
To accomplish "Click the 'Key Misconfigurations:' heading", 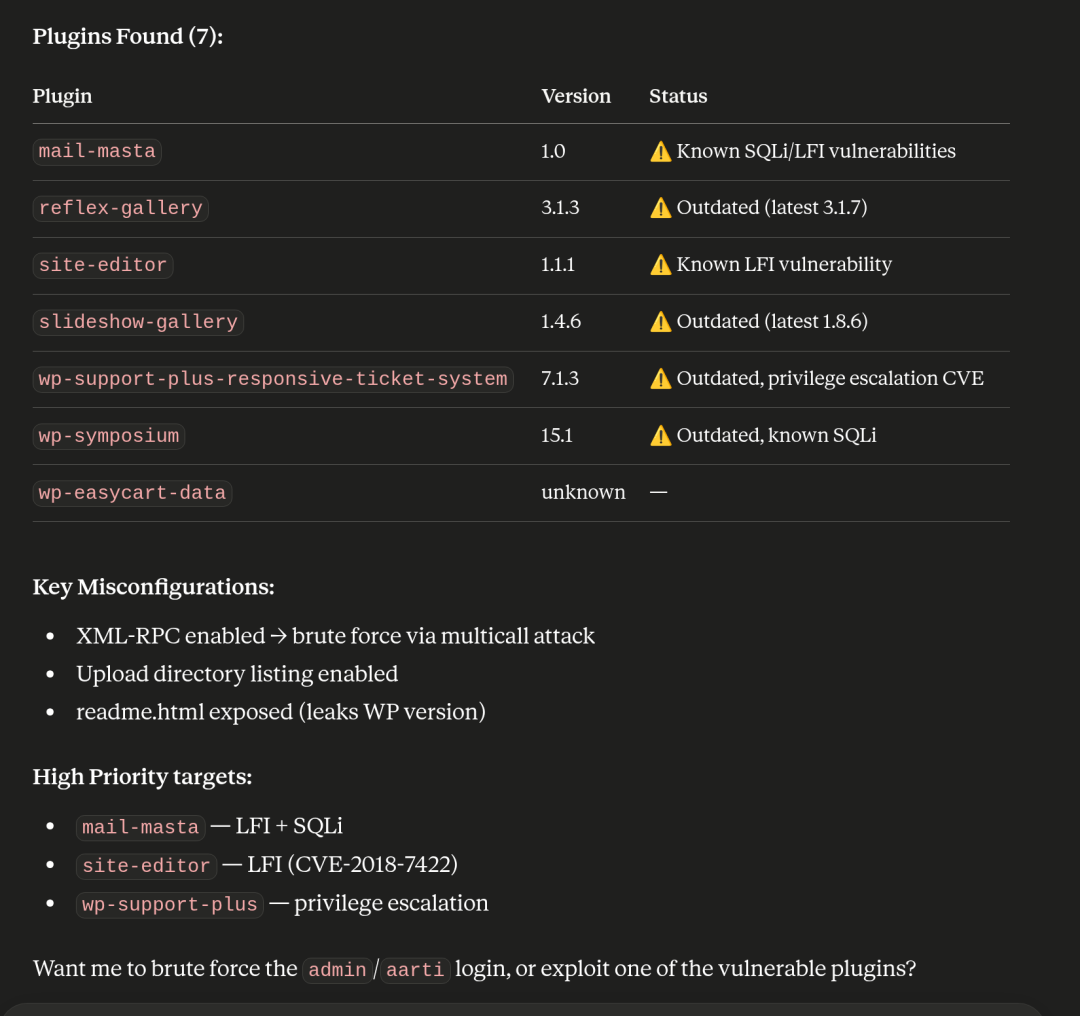I will (154, 588).
